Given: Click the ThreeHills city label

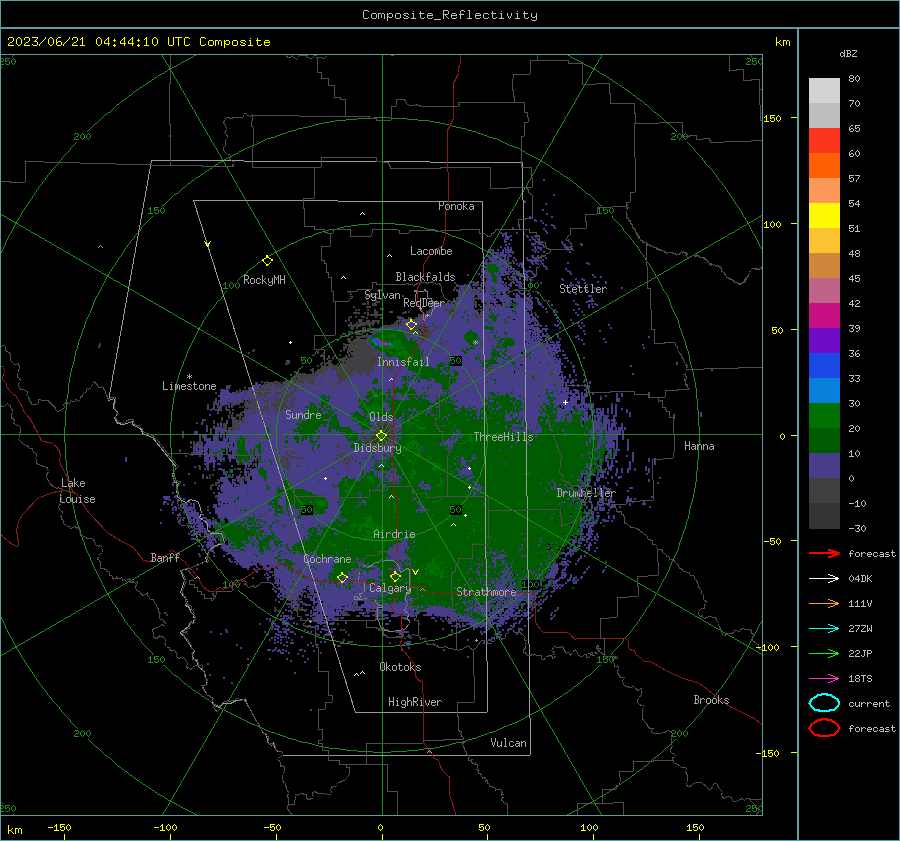Looking at the screenshot, I should (x=503, y=437).
